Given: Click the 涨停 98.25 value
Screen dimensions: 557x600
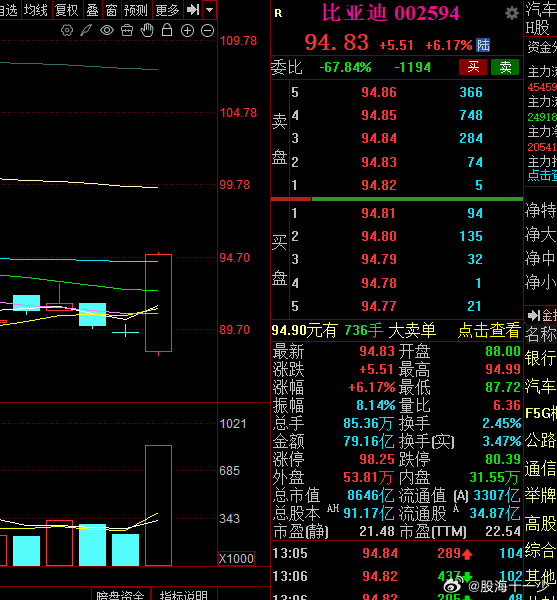Looking at the screenshot, I should (x=376, y=459).
